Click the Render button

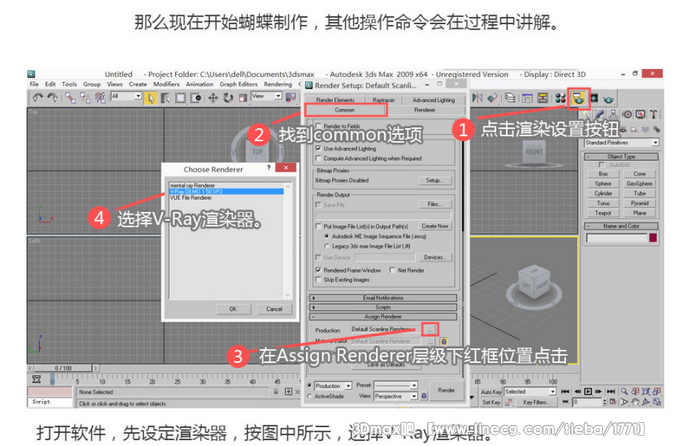(446, 390)
